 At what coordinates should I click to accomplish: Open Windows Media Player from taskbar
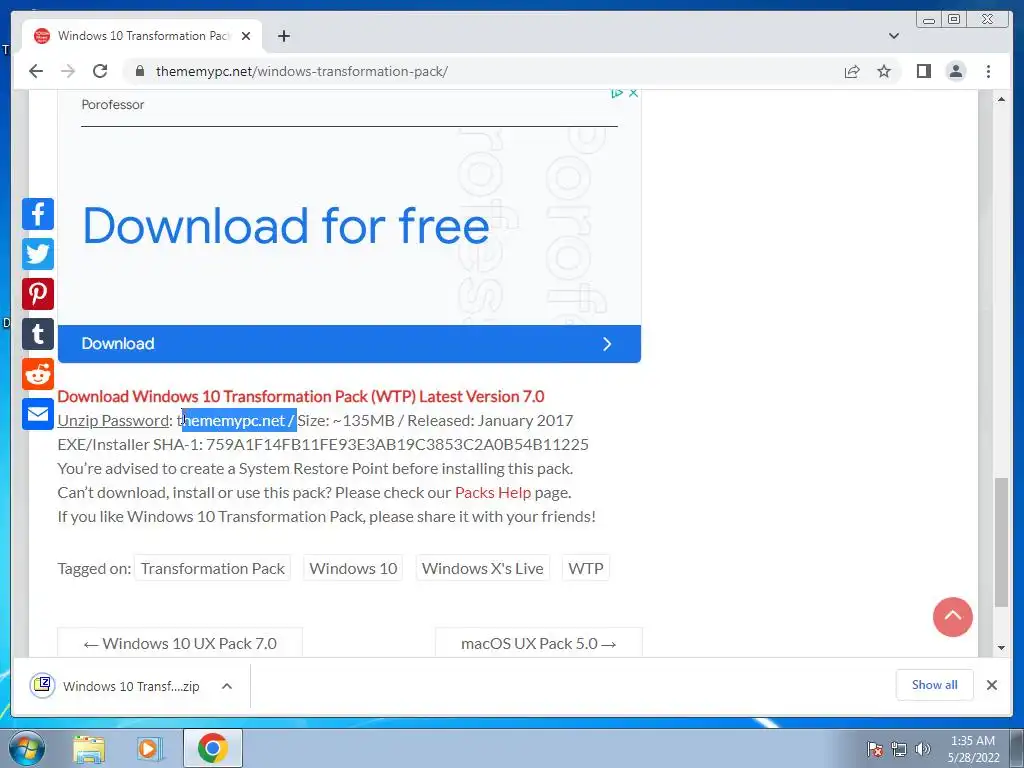[150, 748]
